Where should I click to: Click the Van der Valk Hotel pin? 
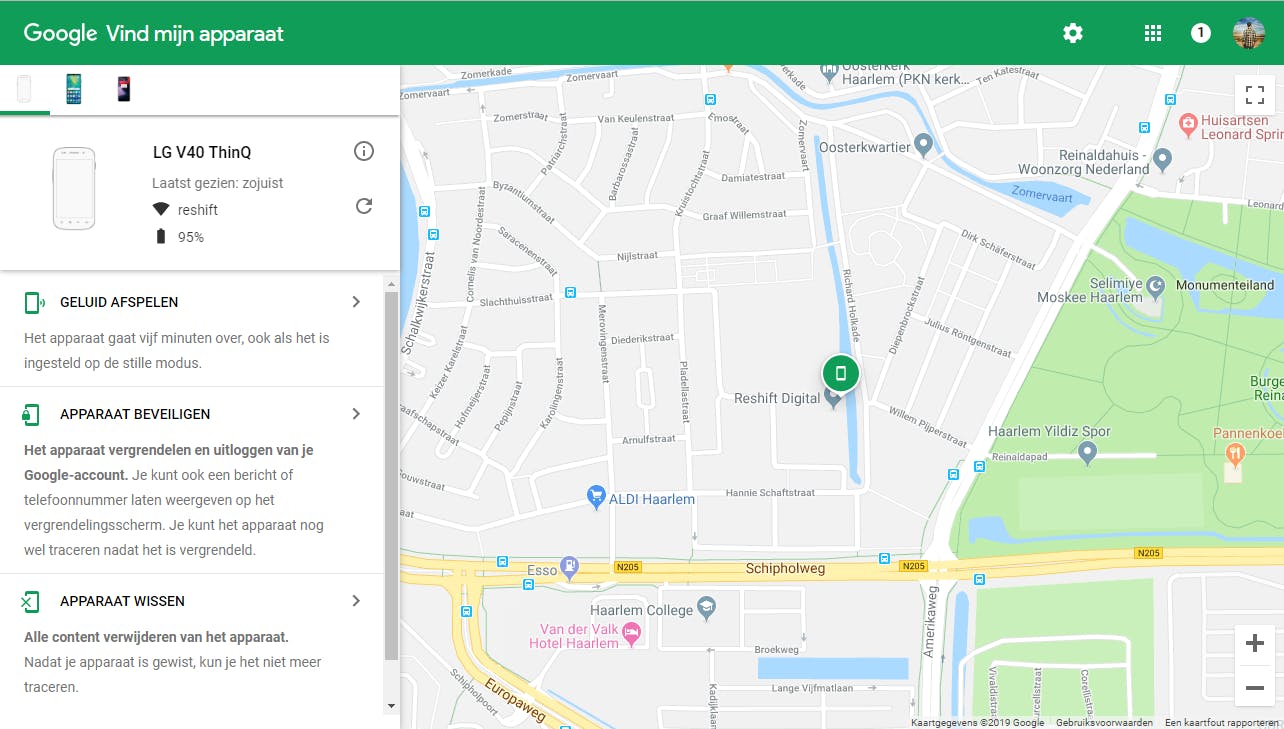tap(631, 632)
